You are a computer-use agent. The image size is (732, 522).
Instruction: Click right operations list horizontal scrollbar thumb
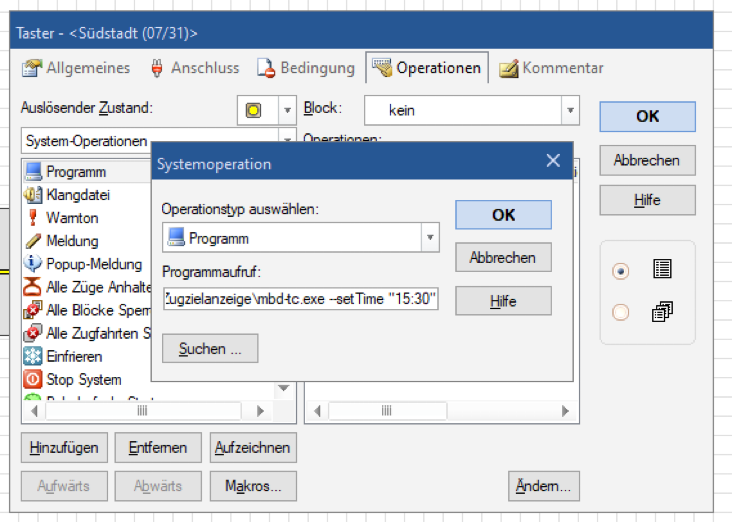click(387, 411)
